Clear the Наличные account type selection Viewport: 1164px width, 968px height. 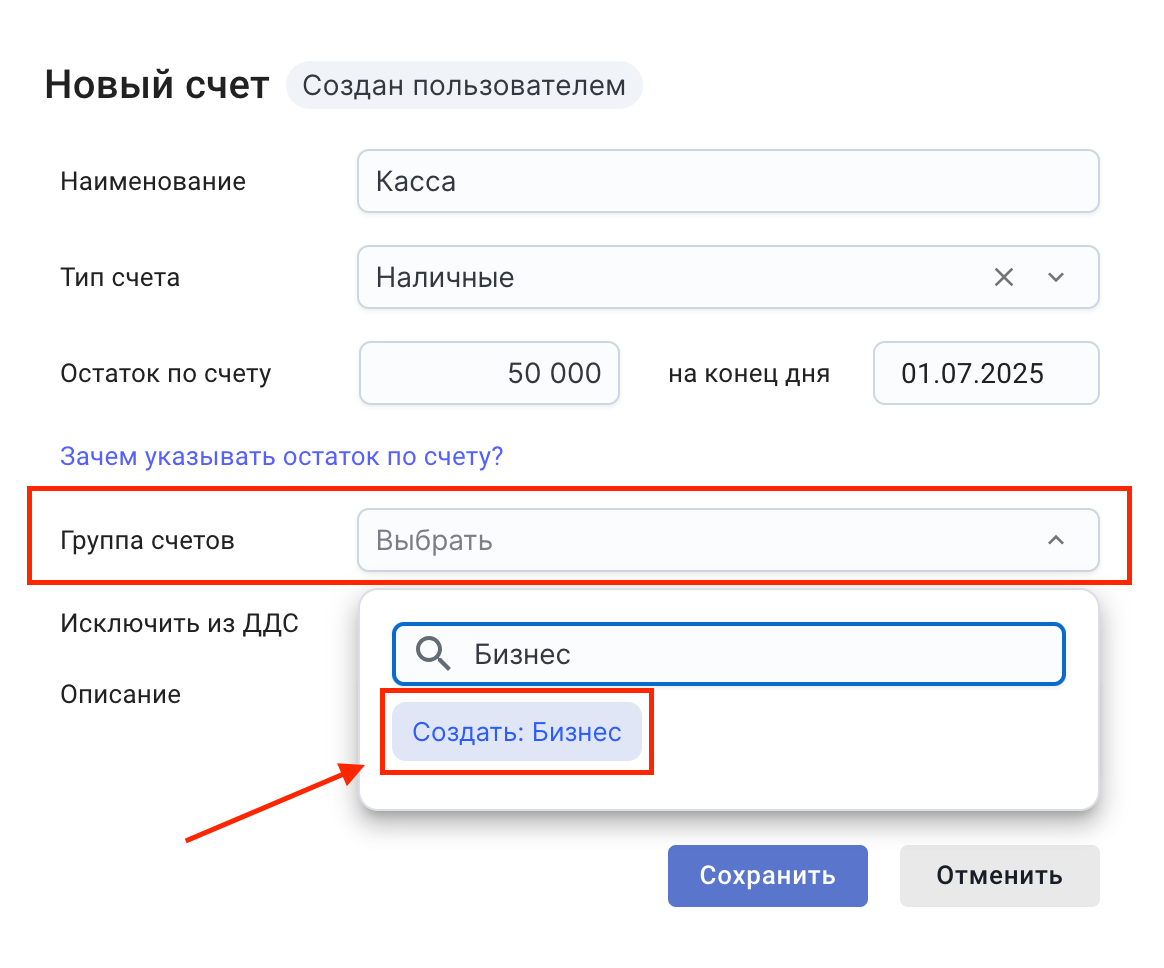click(x=1004, y=277)
